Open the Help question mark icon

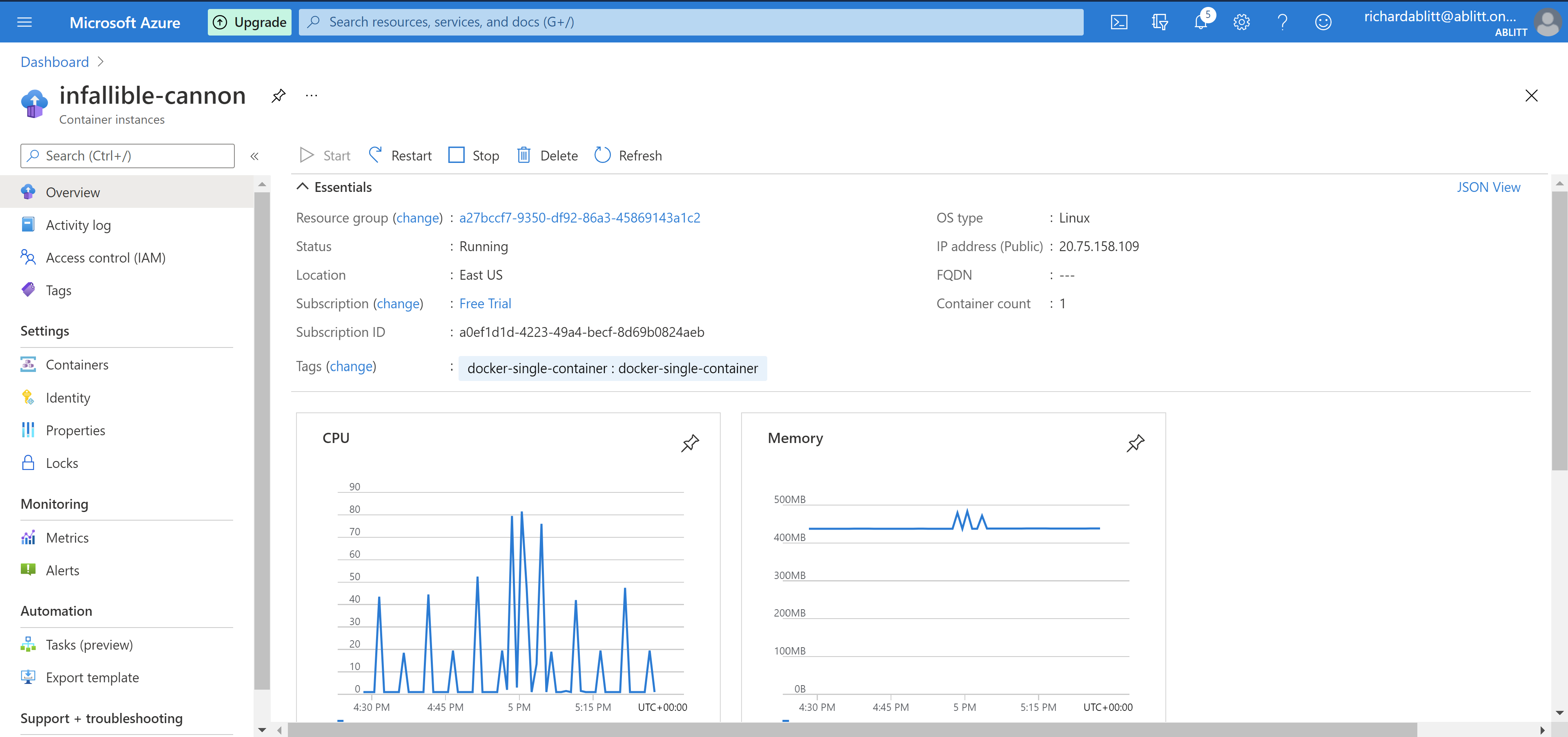tap(1283, 22)
